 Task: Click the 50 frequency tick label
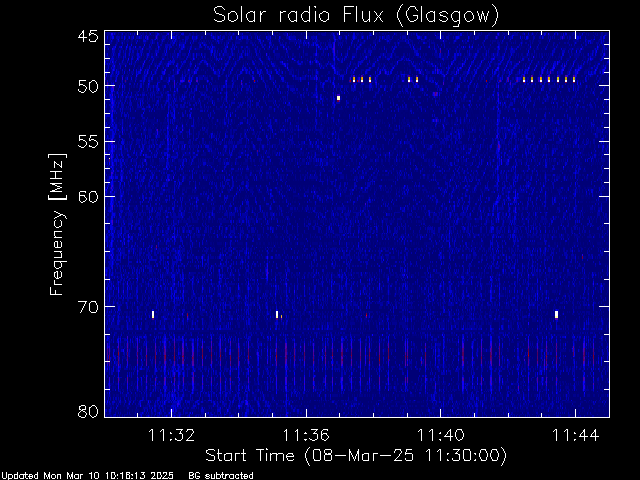point(88,87)
